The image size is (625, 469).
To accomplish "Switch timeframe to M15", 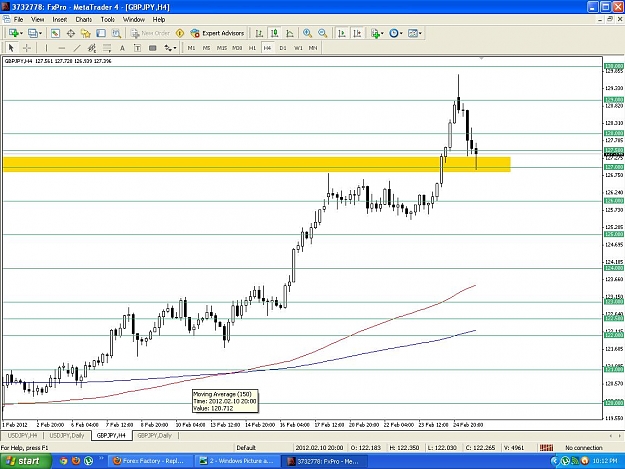I will (222, 48).
